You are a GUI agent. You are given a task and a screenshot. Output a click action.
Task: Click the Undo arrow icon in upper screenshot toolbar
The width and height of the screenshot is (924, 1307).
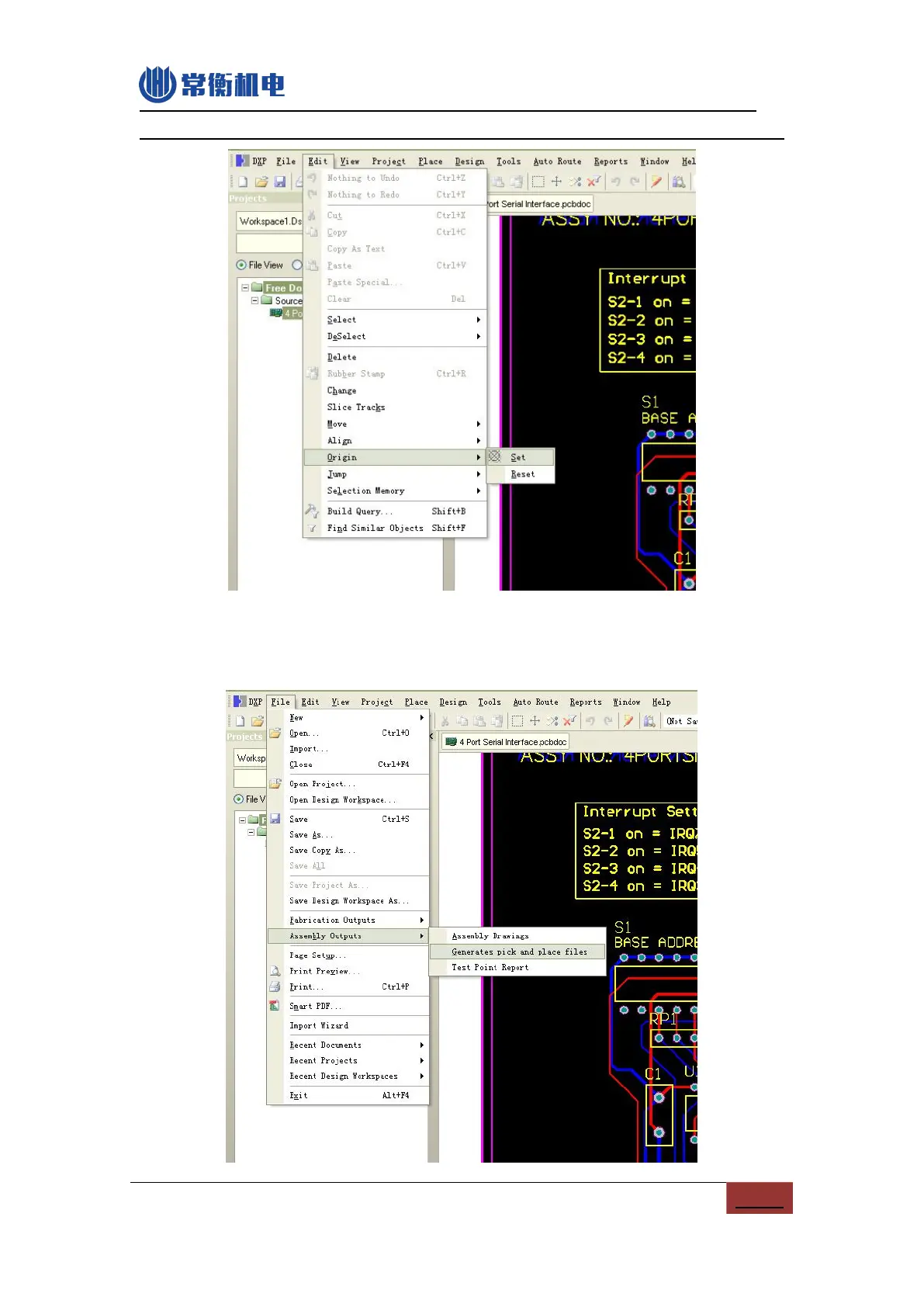616,182
